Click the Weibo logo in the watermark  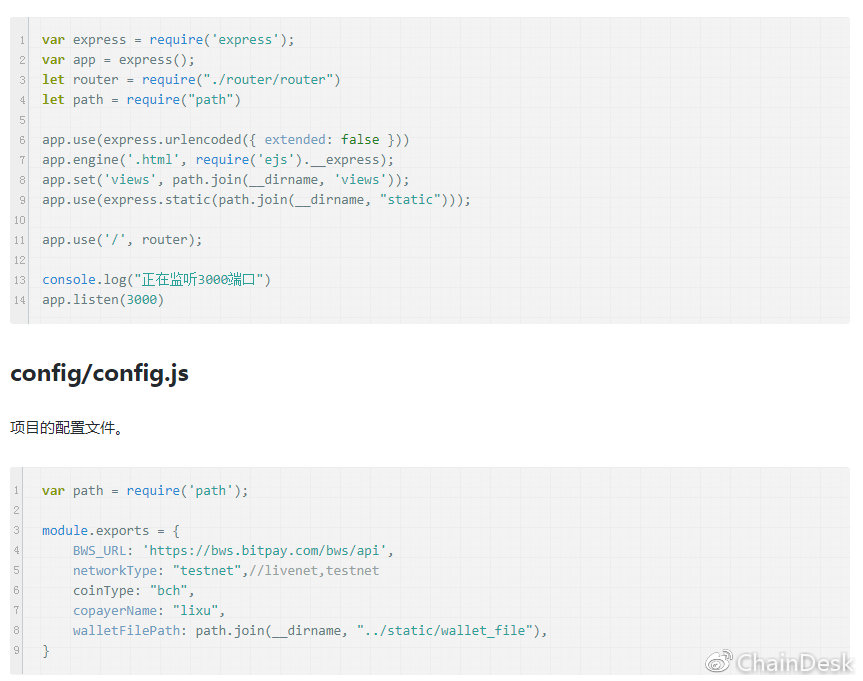(719, 661)
